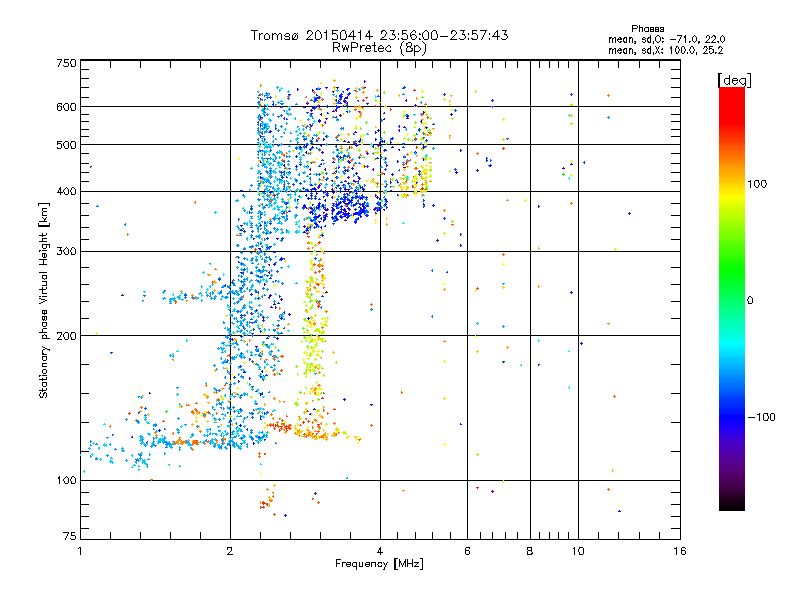800x600 pixels.
Task: Click the x-axis tick label '1'
Action: point(80,551)
